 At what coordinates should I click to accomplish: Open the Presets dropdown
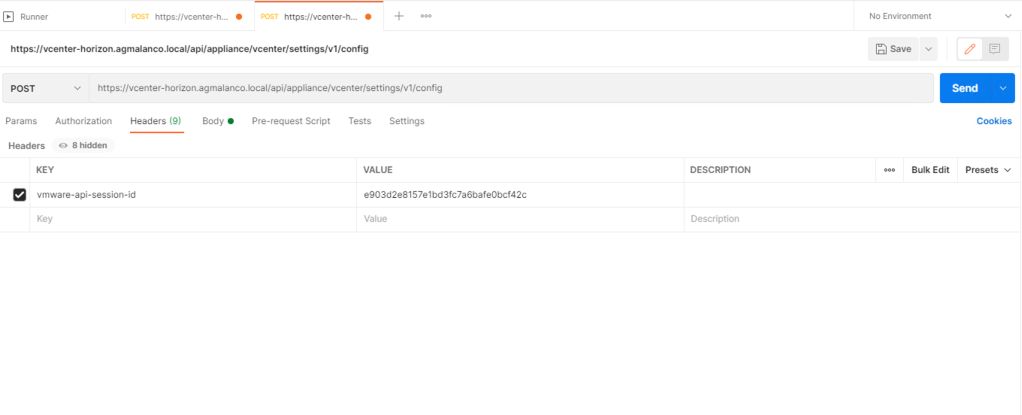tap(988, 170)
